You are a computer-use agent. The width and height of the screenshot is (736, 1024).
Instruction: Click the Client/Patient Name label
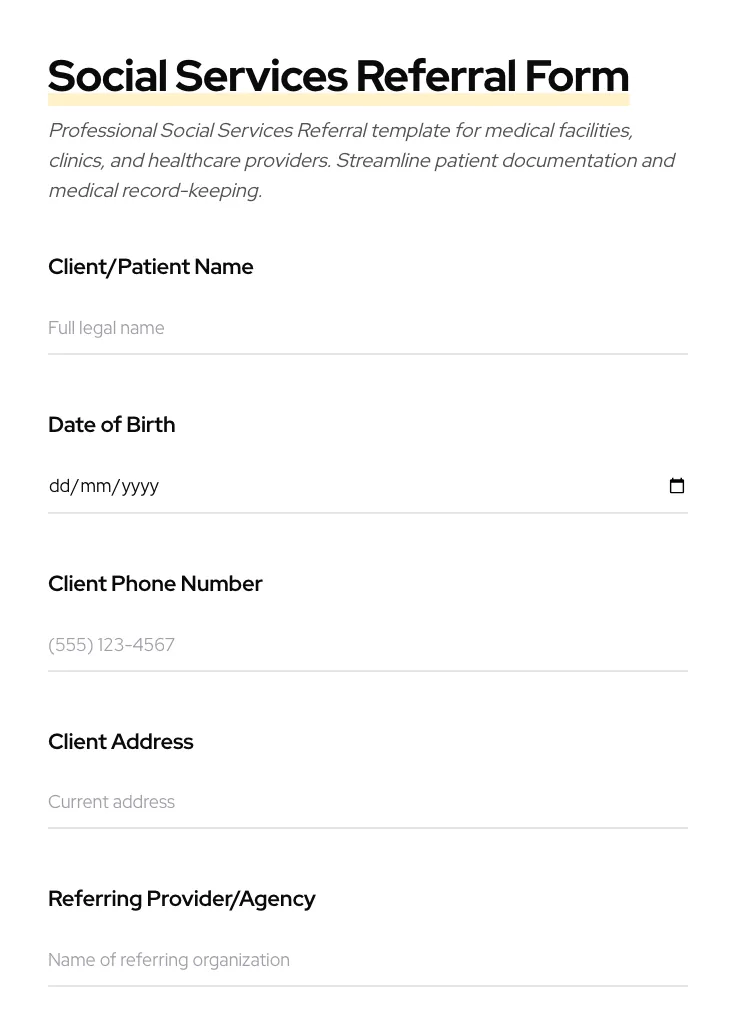(150, 267)
